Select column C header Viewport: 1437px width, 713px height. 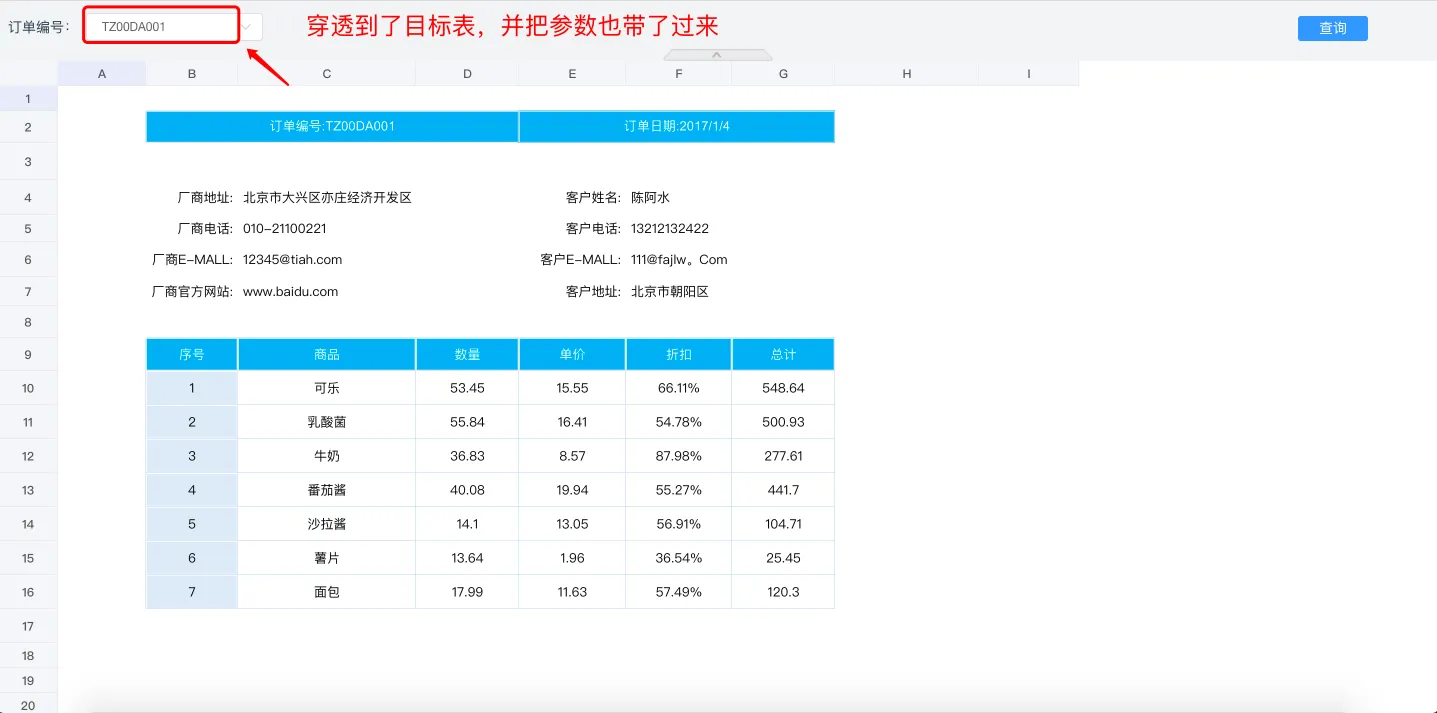pos(327,74)
